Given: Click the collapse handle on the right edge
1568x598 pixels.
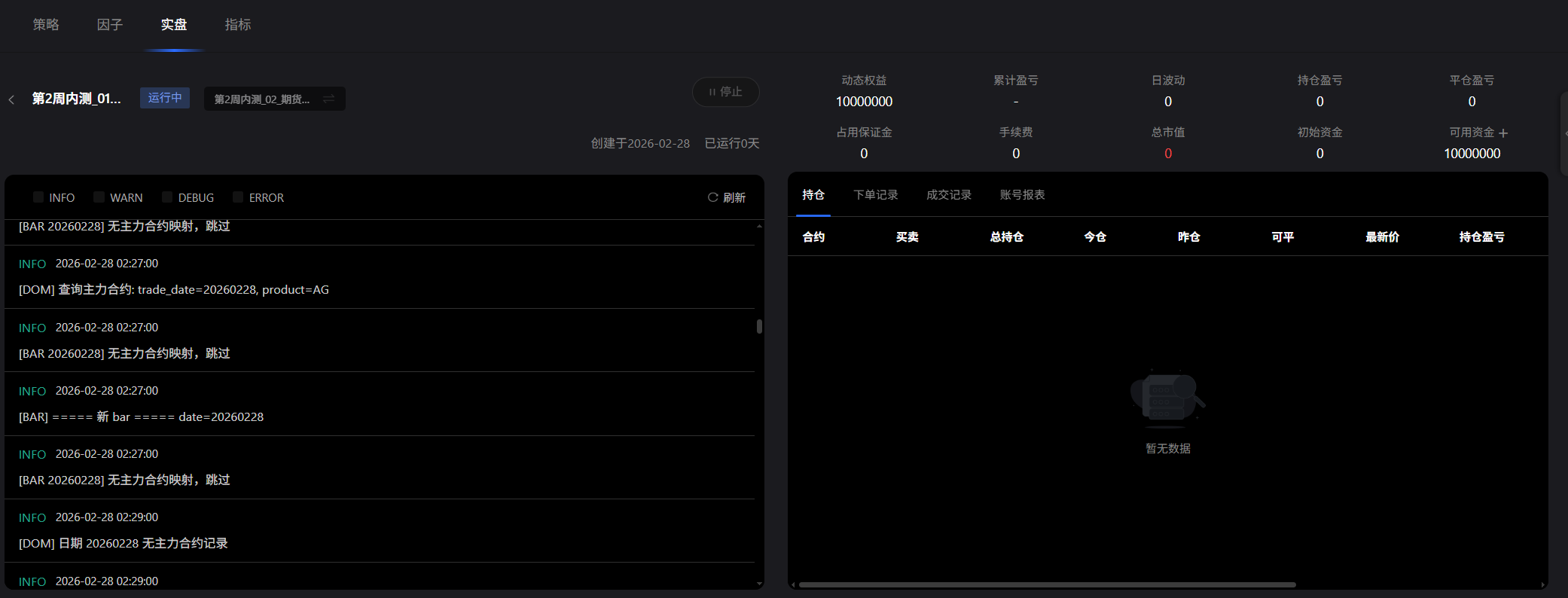Looking at the screenshot, I should [x=1564, y=134].
